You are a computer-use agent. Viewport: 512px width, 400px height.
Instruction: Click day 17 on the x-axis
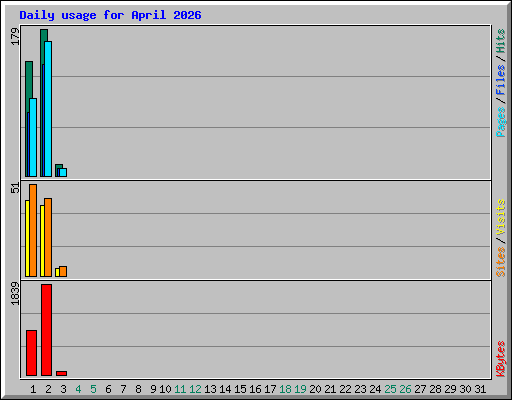coord(270,389)
